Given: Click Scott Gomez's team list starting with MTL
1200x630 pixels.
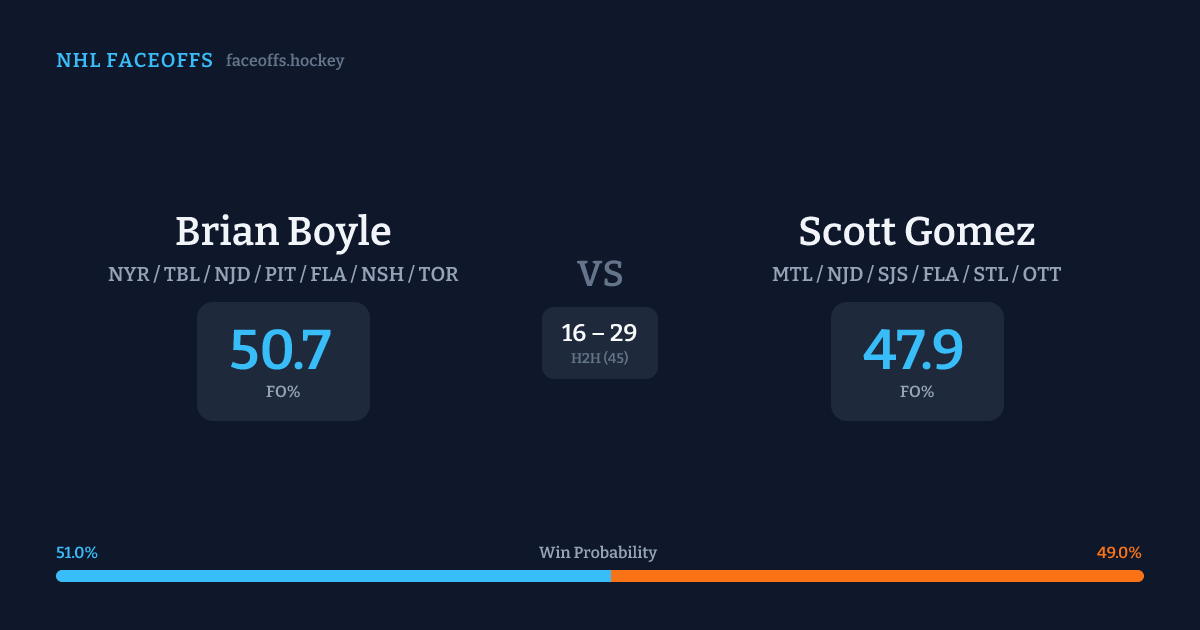Looking at the screenshot, I should [916, 274].
